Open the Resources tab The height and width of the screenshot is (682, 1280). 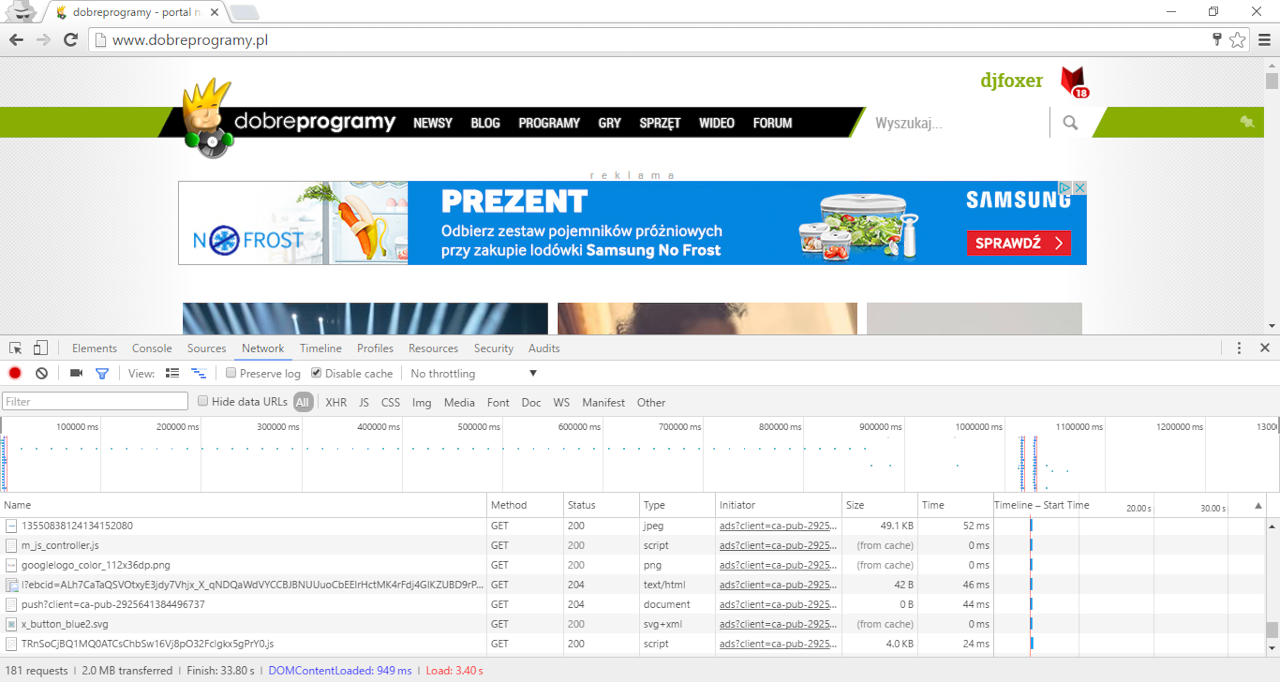[x=433, y=348]
